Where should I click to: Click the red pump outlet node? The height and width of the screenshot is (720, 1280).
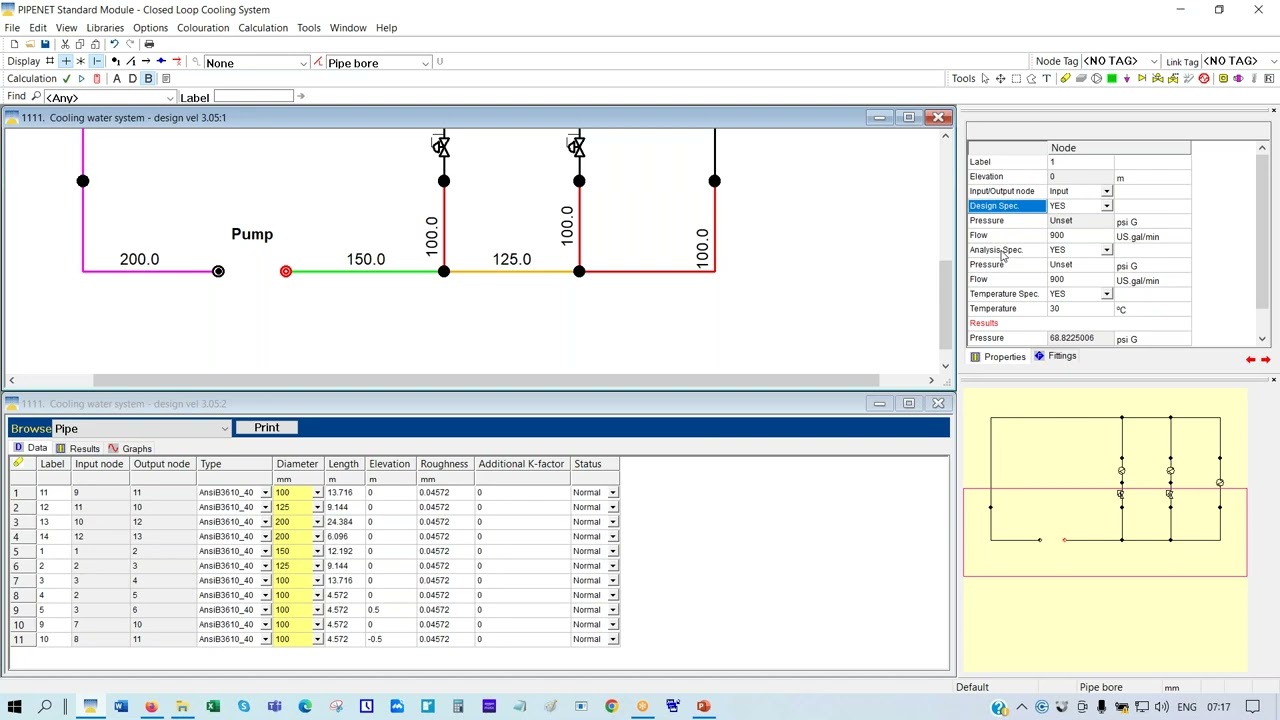pyautogui.click(x=286, y=271)
